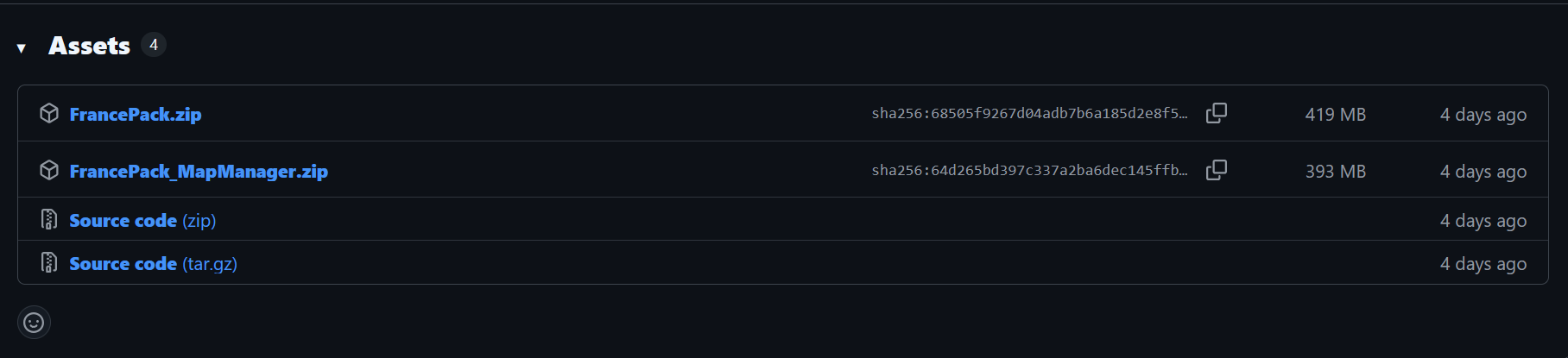Click the 419 MB file size
The height and width of the screenshot is (358, 1568).
(x=1335, y=115)
